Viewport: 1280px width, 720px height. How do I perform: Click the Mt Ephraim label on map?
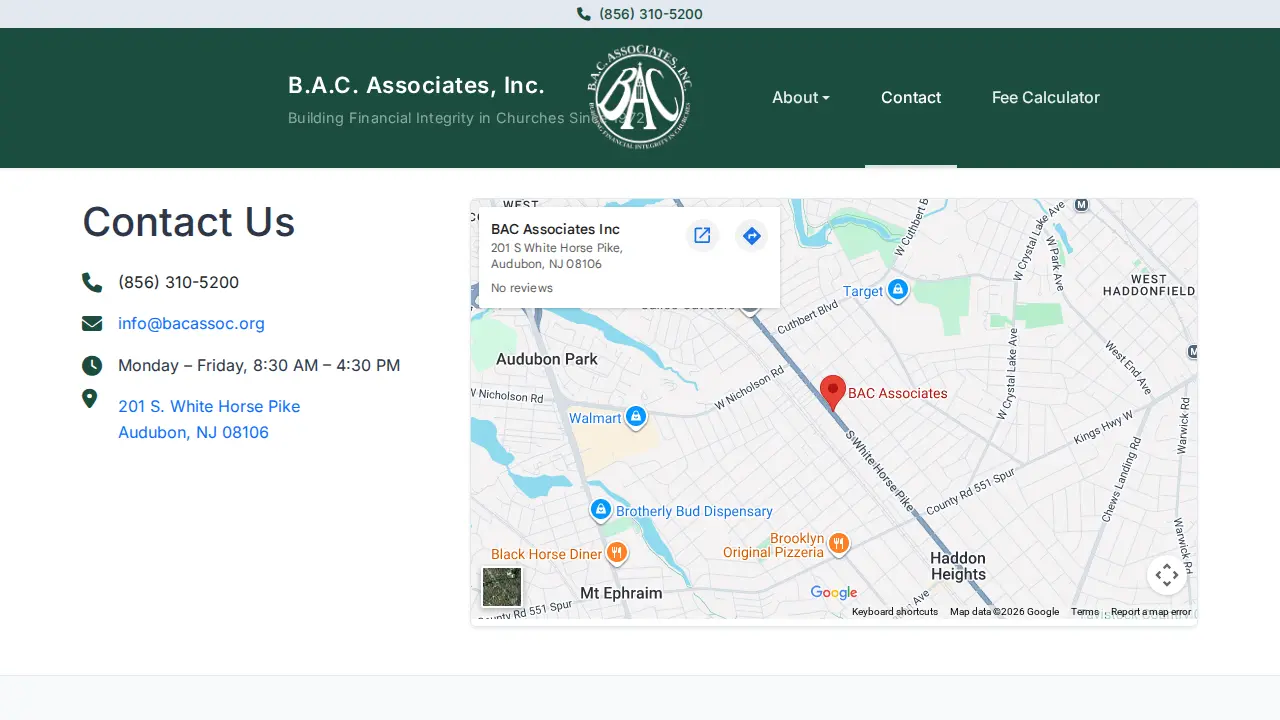(621, 593)
